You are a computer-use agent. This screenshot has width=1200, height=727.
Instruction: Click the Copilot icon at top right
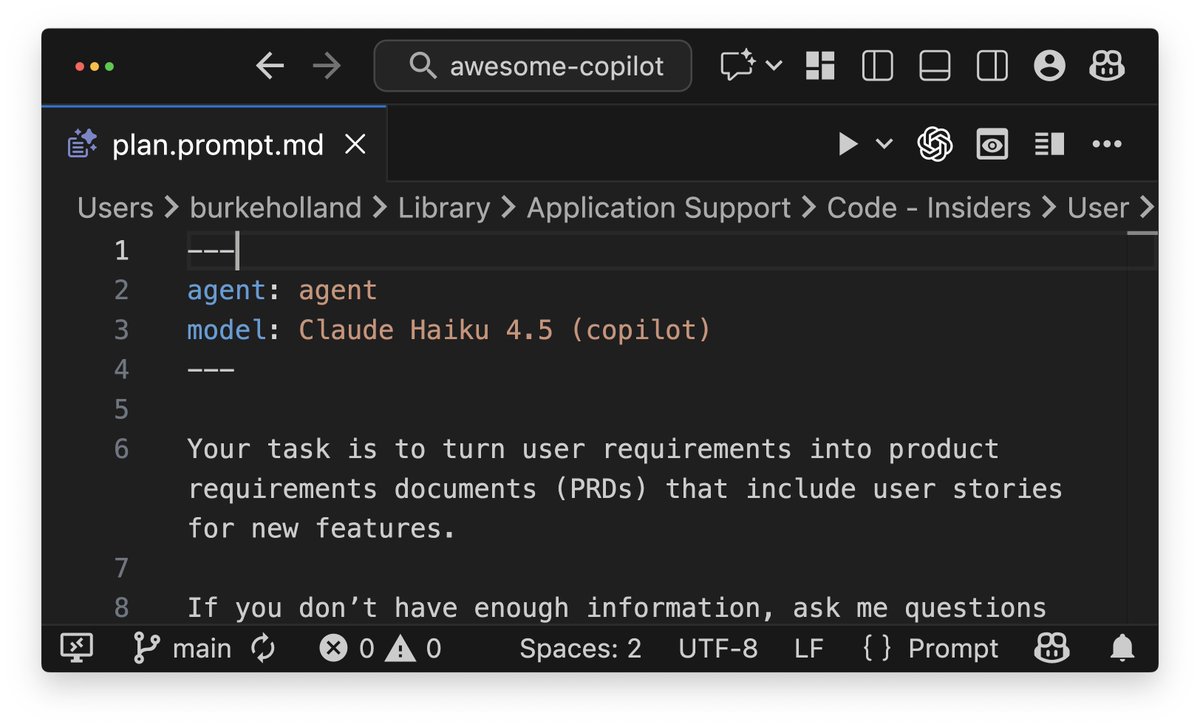coord(1107,67)
